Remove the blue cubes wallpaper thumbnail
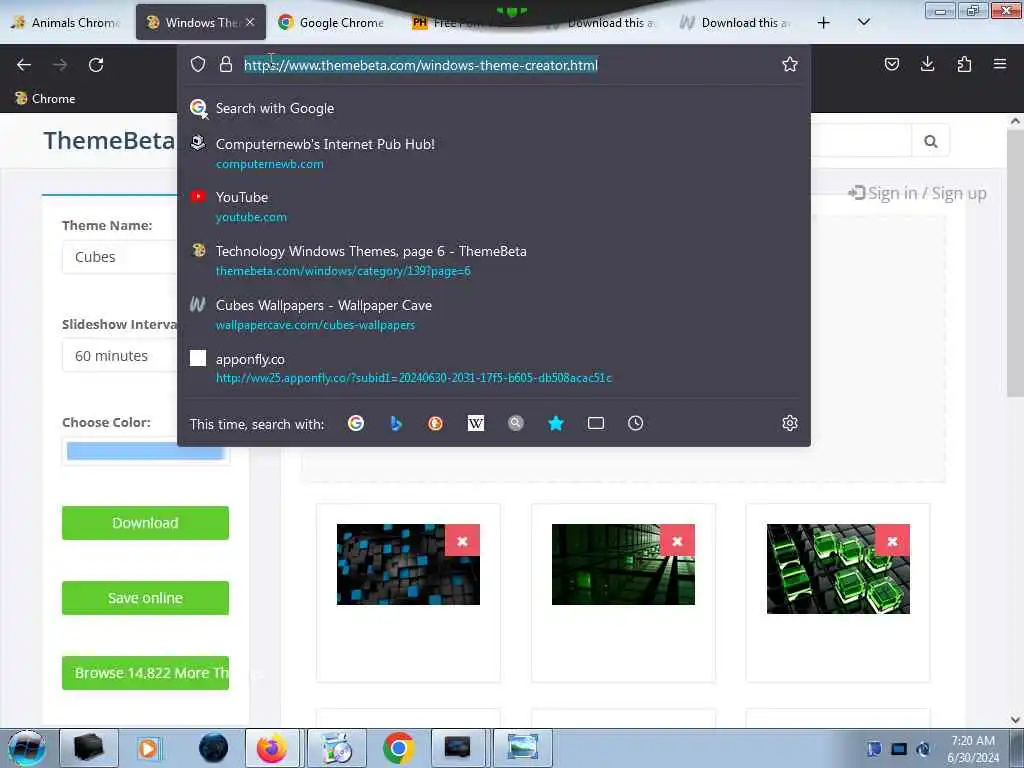Image resolution: width=1024 pixels, height=768 pixels. (462, 541)
